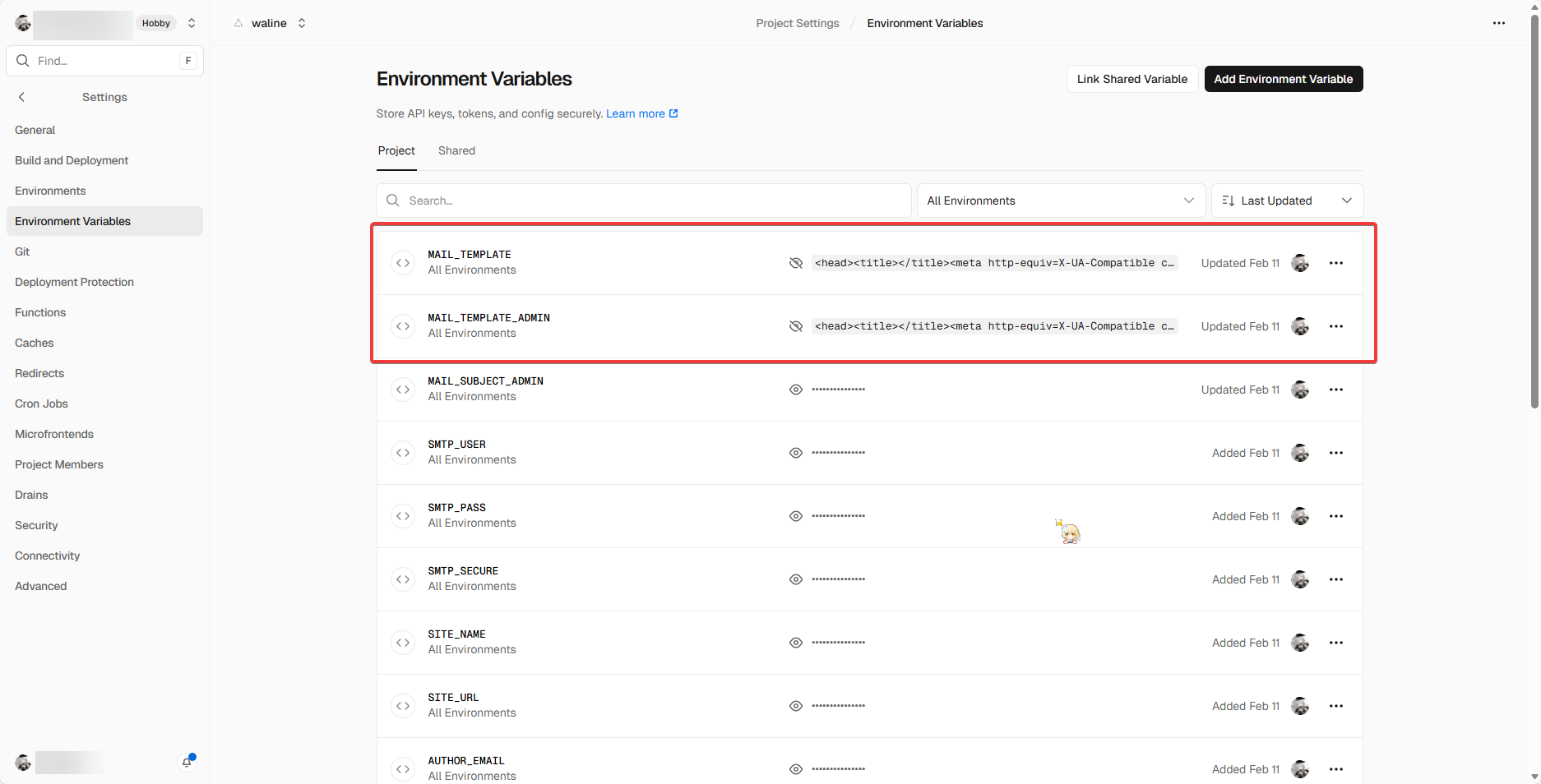The width and height of the screenshot is (1541, 784).
Task: Click the notifications bell icon
Action: [187, 762]
